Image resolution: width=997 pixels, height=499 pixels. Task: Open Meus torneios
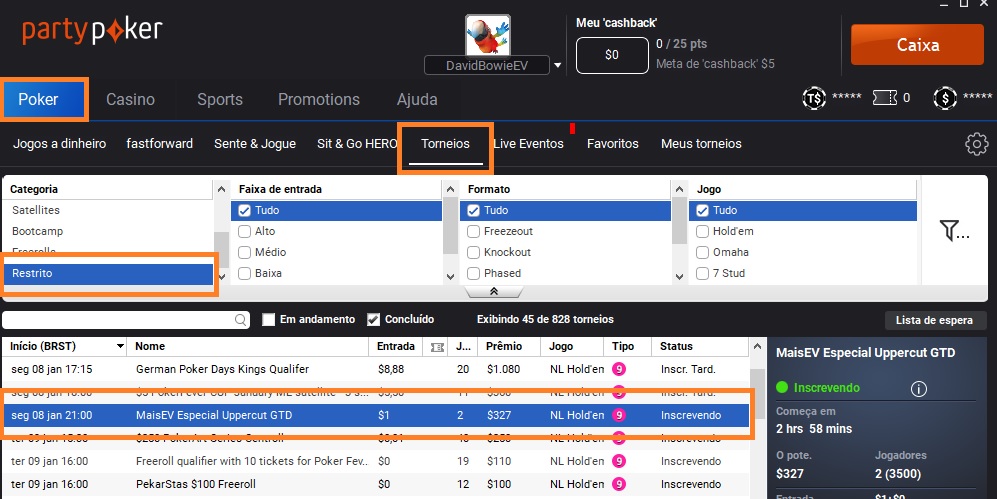click(x=701, y=144)
